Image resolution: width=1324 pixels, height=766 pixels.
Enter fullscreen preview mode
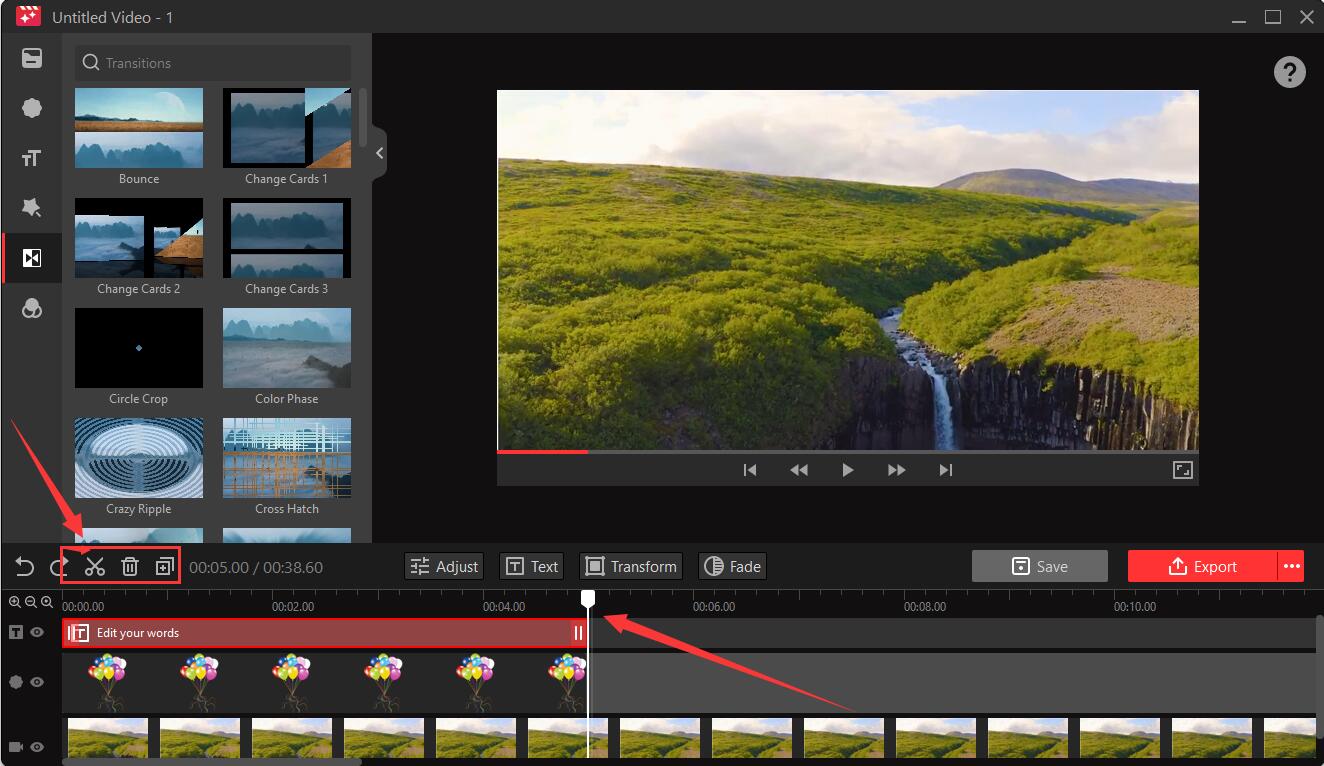pyautogui.click(x=1182, y=470)
